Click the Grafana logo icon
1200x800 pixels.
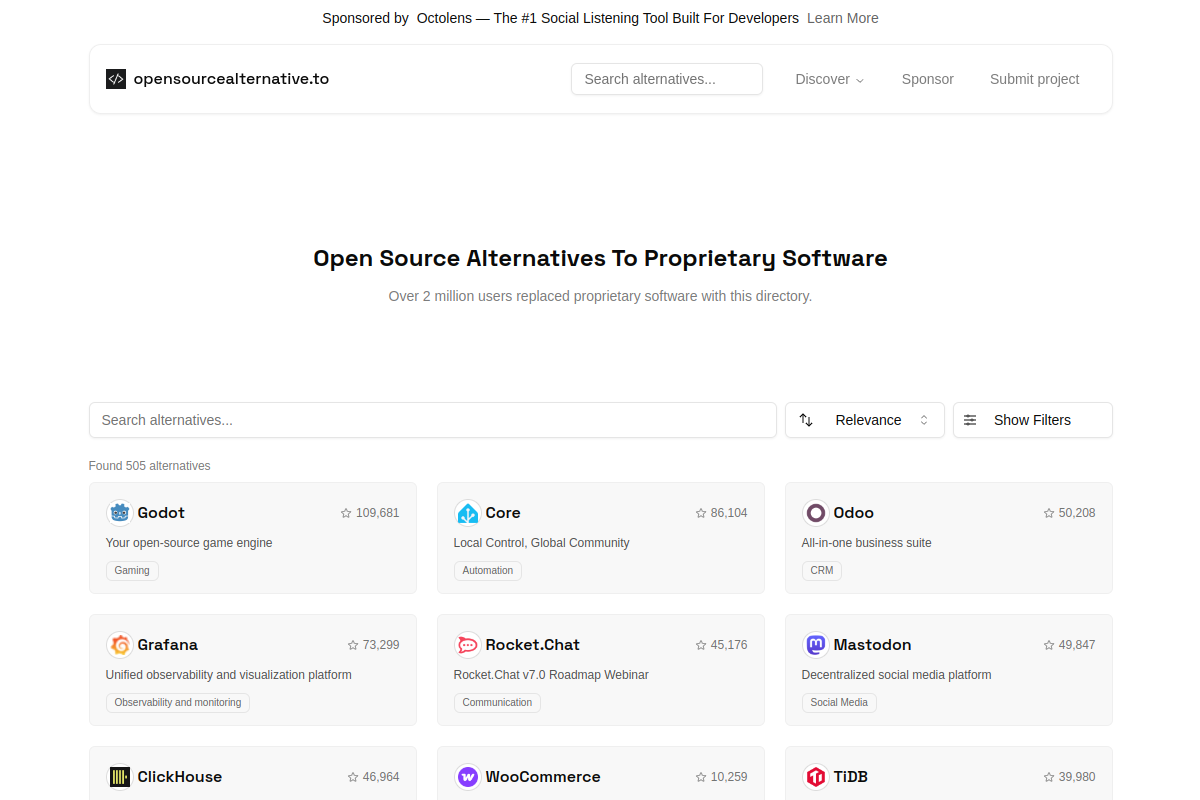click(x=120, y=645)
